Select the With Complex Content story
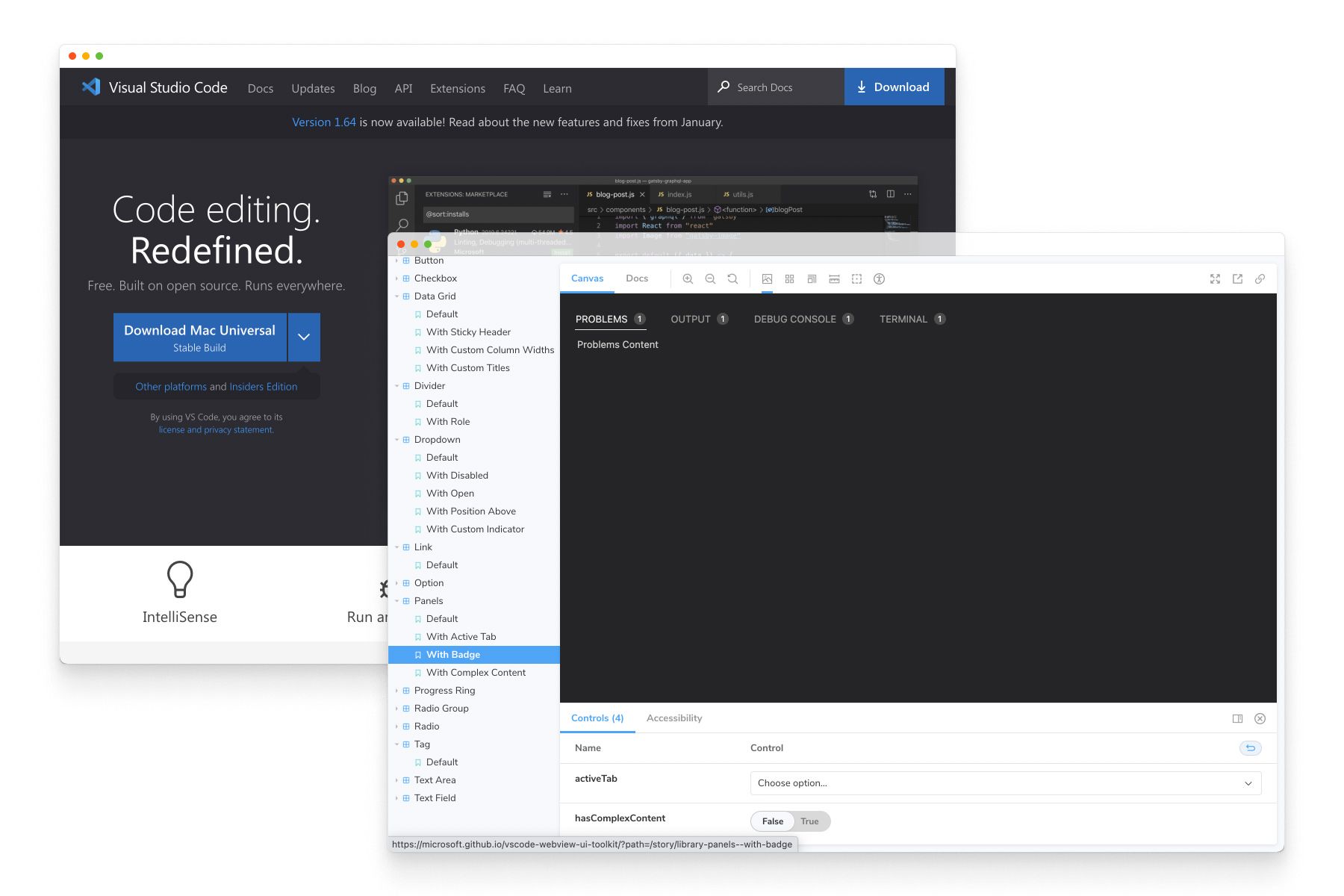 [x=476, y=673]
